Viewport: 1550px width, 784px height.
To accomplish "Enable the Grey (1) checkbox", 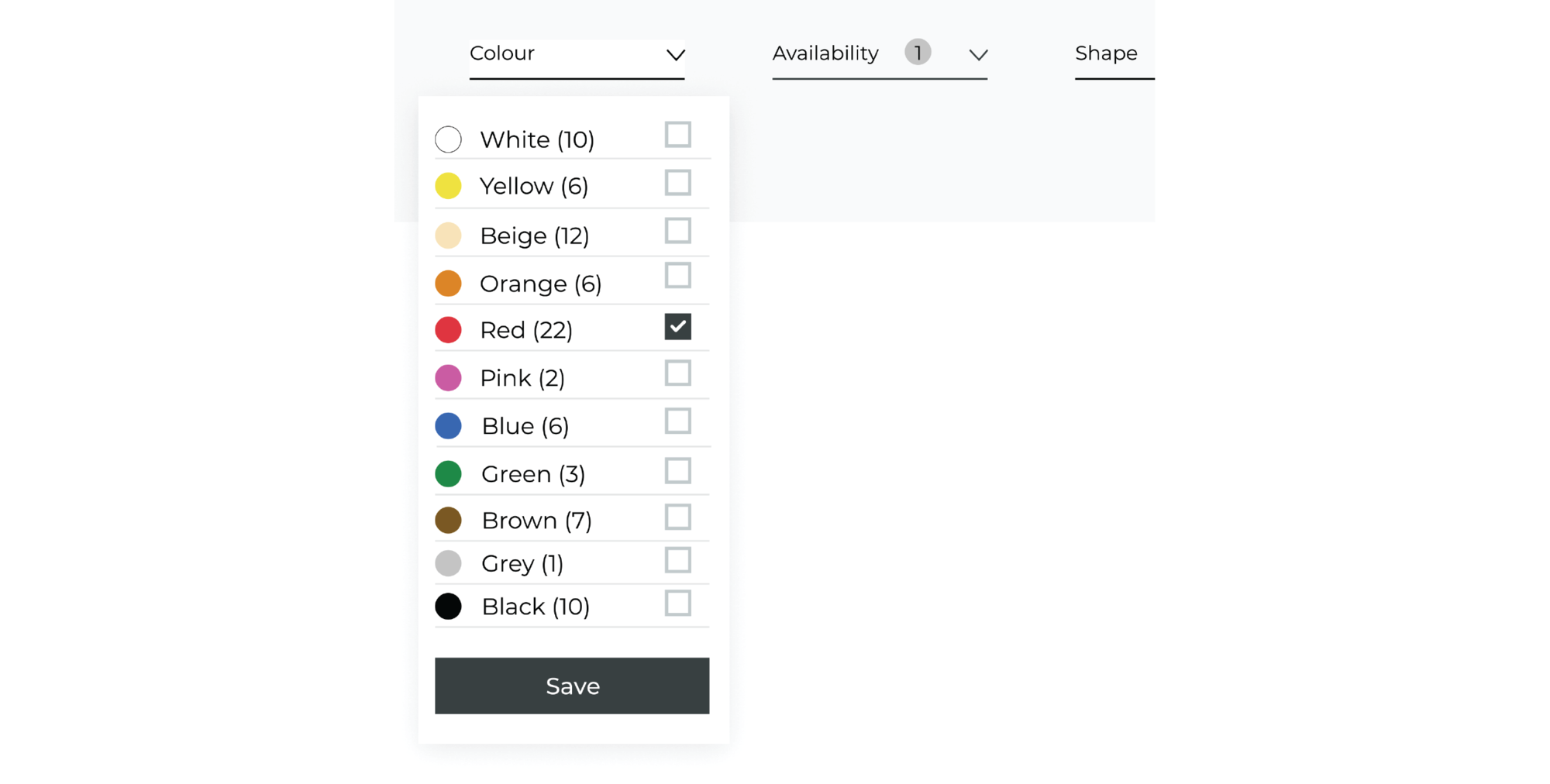I will click(x=678, y=560).
